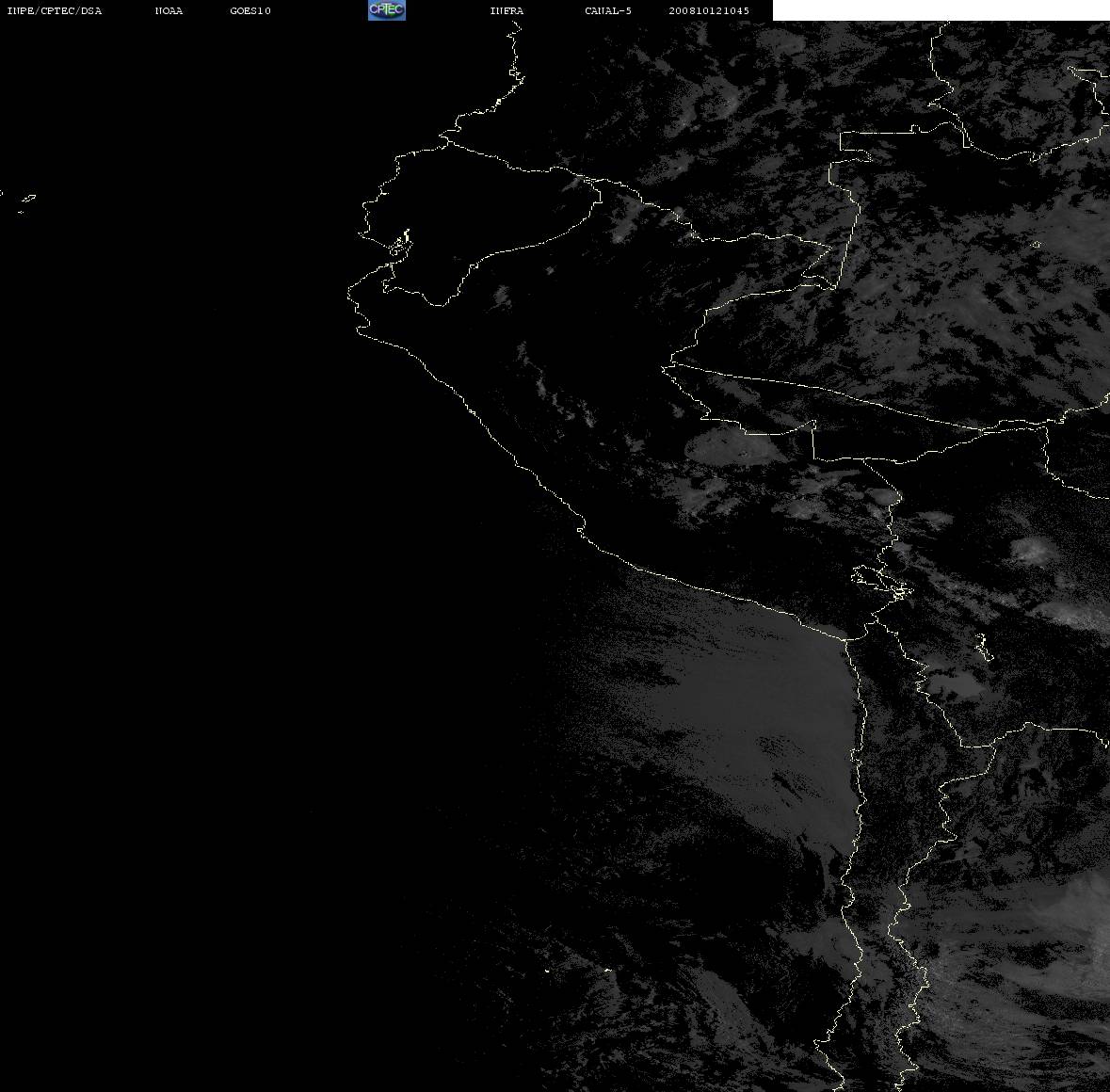Click the Paracas peninsula bump on Peru coast

click(581, 529)
